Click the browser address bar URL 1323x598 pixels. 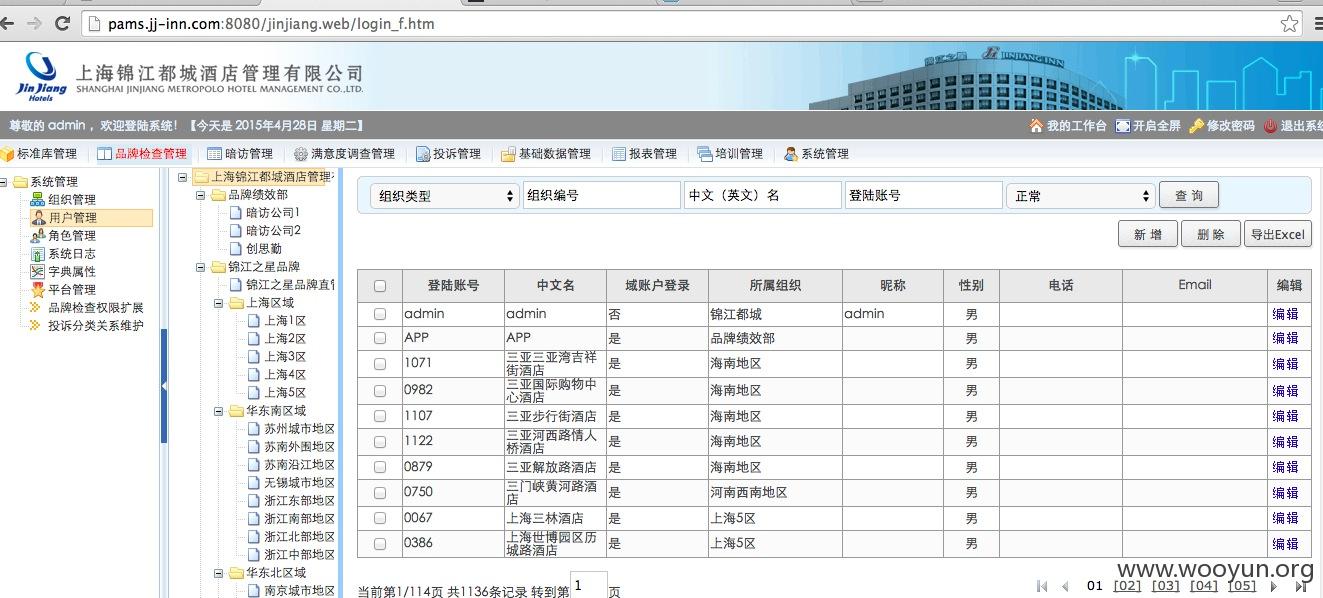(x=271, y=23)
